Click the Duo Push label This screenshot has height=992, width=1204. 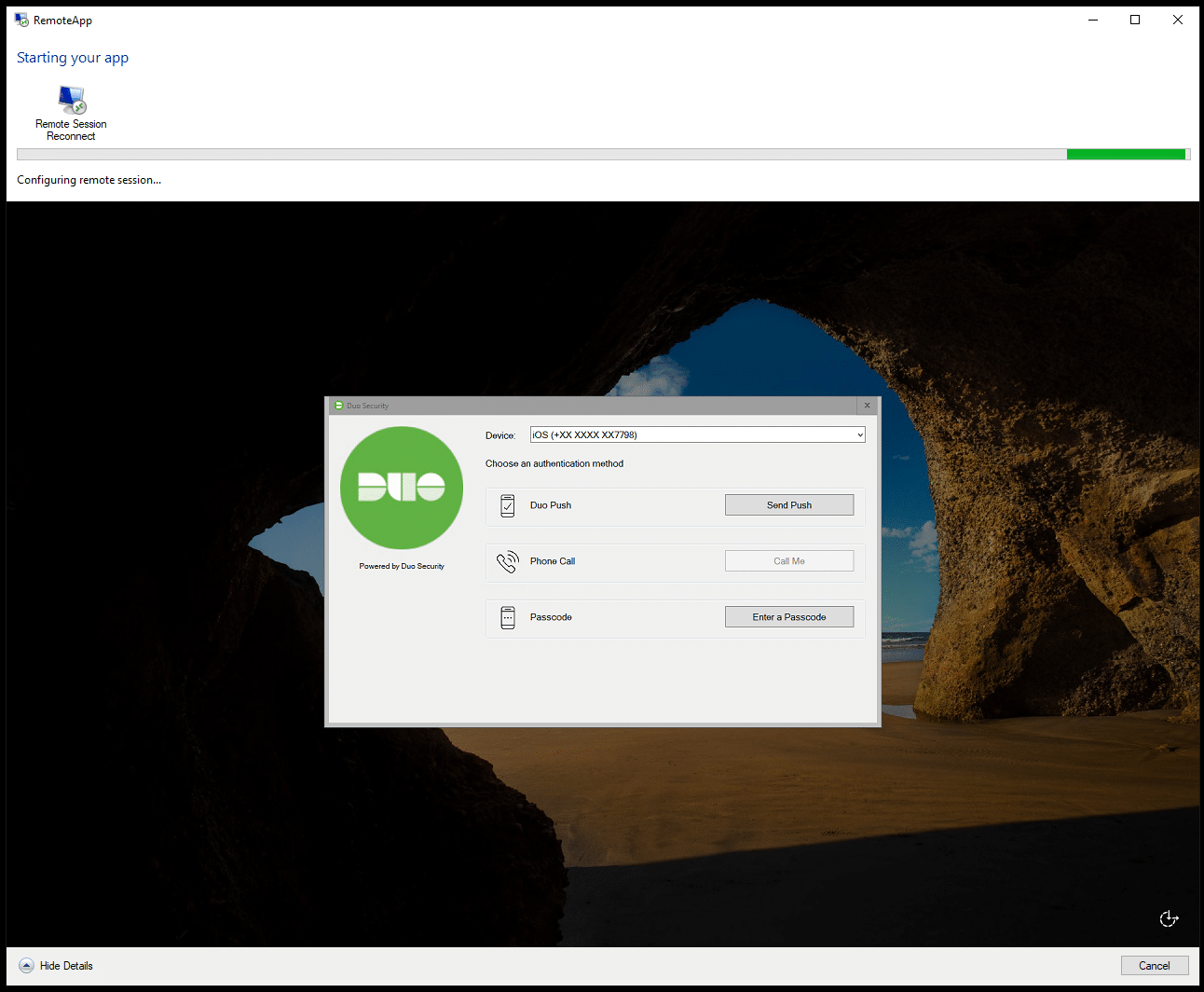[551, 505]
